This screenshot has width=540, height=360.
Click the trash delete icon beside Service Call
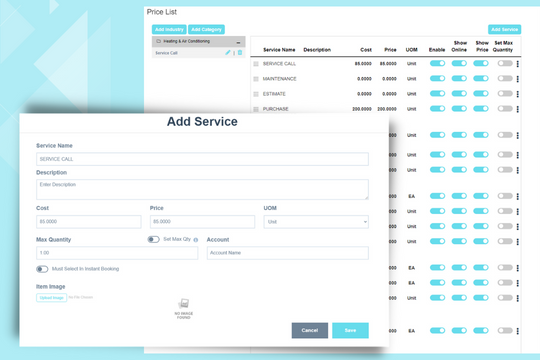(x=240, y=53)
